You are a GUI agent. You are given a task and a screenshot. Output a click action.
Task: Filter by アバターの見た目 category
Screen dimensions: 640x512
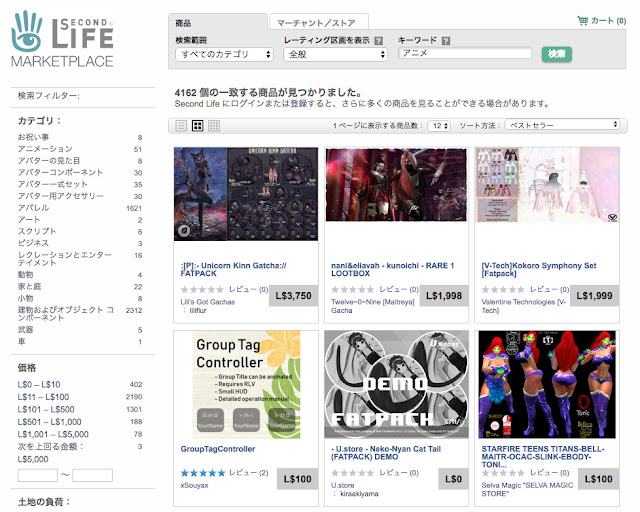[x=49, y=161]
